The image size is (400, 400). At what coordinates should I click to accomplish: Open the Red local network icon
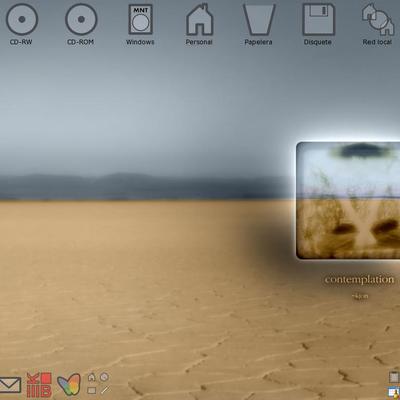pyautogui.click(x=378, y=19)
